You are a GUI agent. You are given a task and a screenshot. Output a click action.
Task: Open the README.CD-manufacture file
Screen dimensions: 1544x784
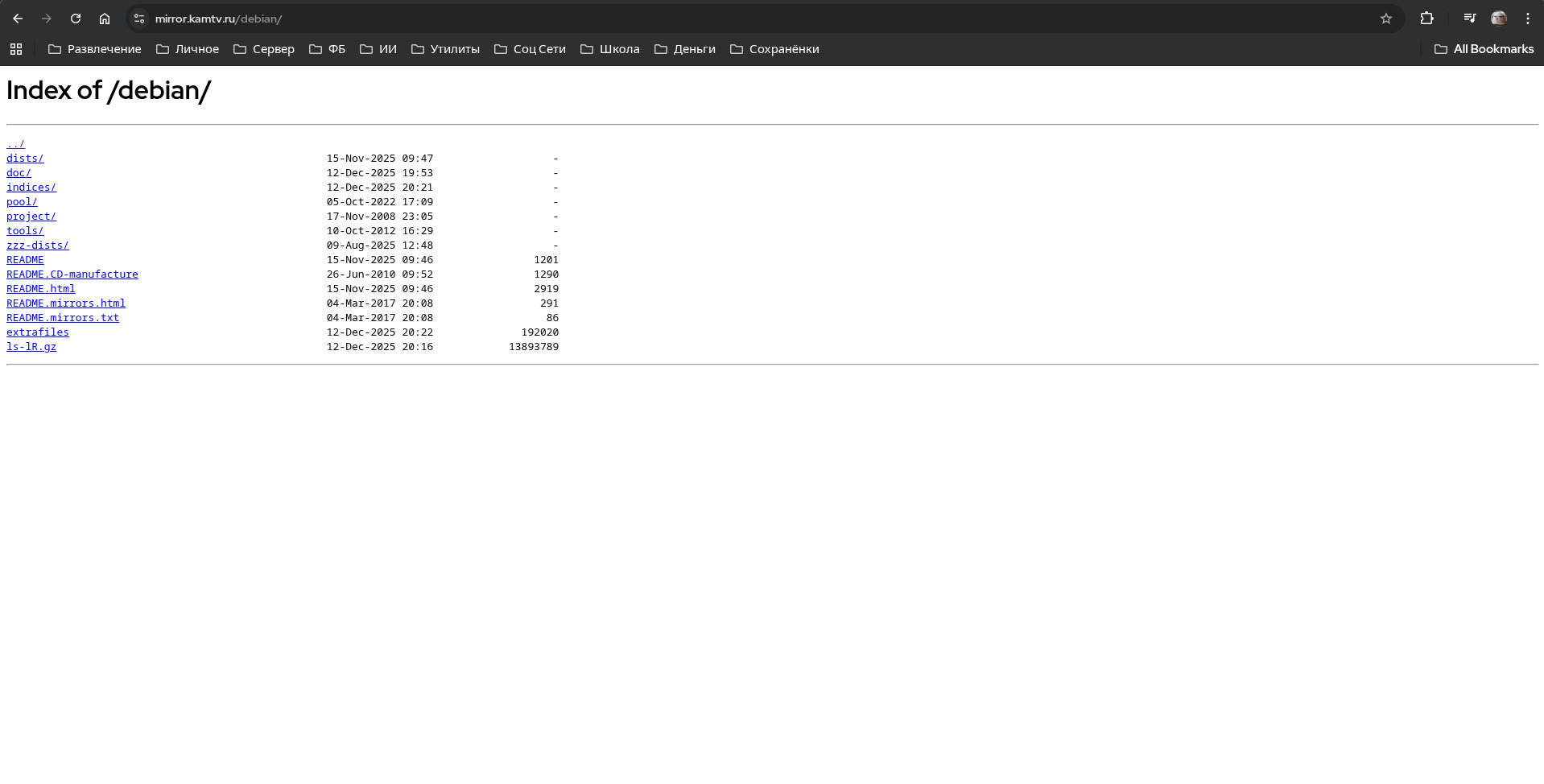pyautogui.click(x=72, y=274)
